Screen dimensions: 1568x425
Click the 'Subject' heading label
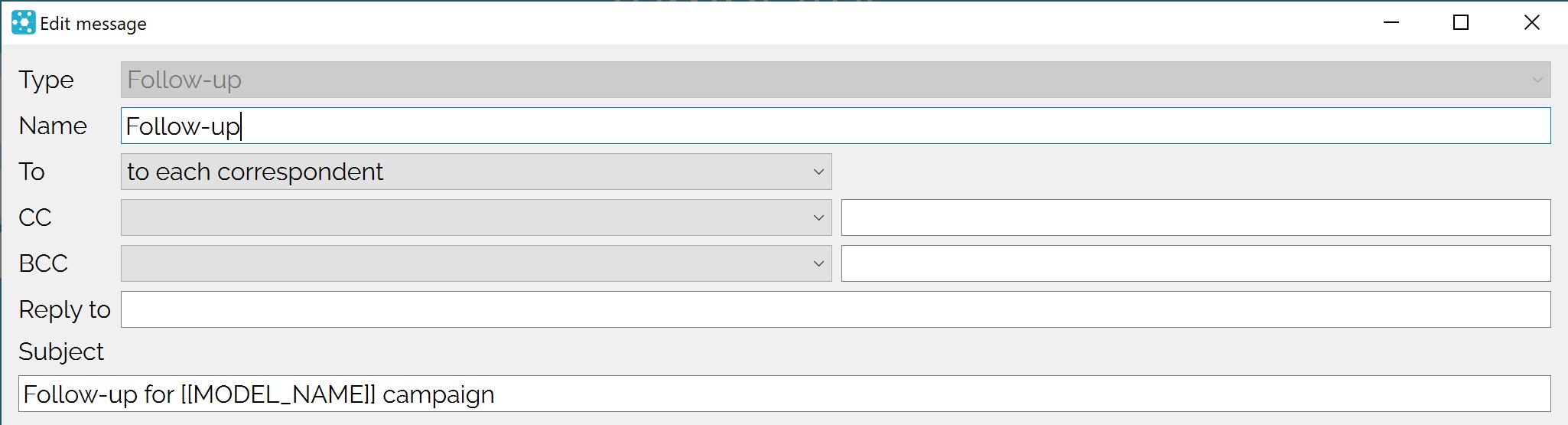click(x=60, y=351)
